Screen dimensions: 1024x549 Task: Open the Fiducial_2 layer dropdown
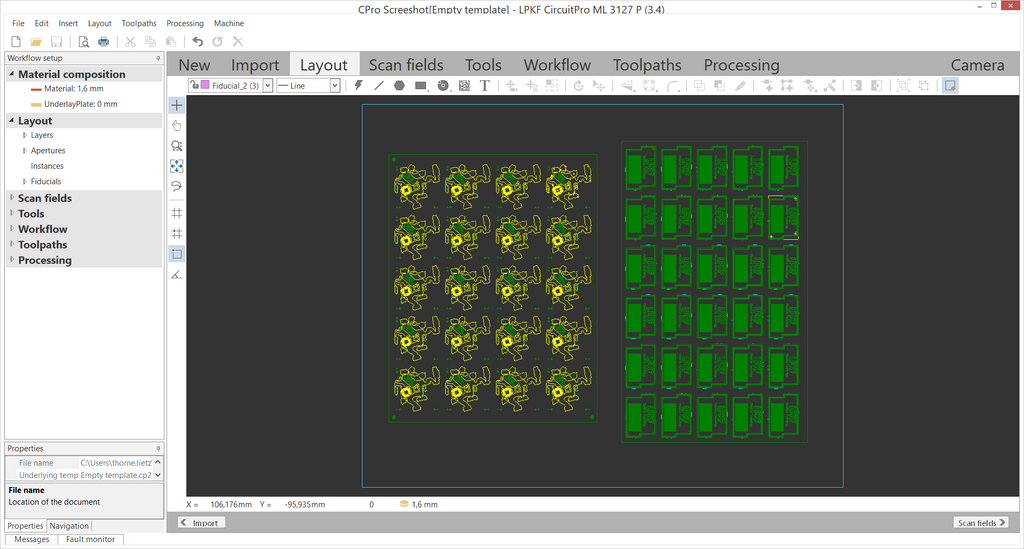(267, 86)
